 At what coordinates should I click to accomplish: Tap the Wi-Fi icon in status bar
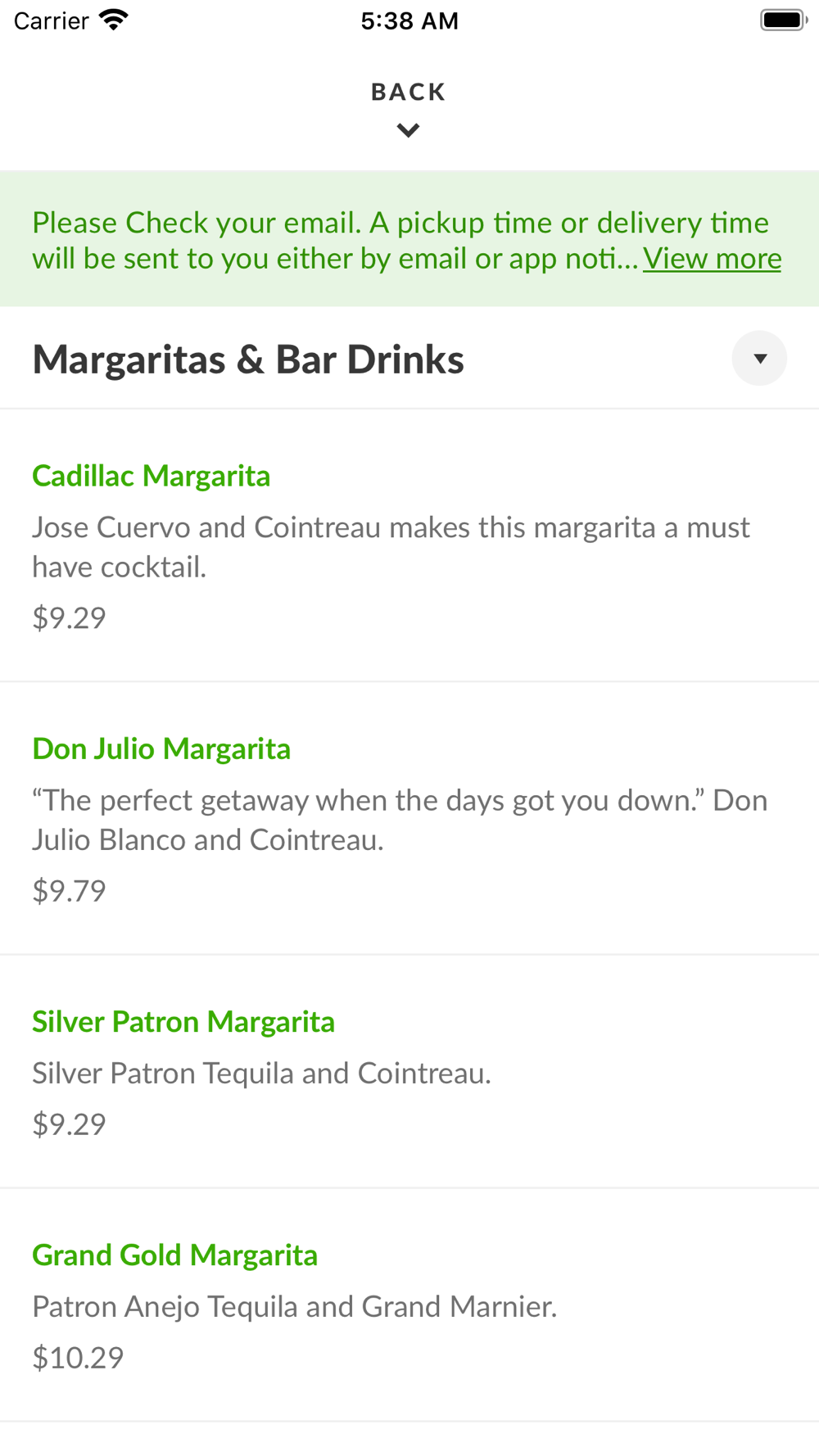click(x=114, y=20)
